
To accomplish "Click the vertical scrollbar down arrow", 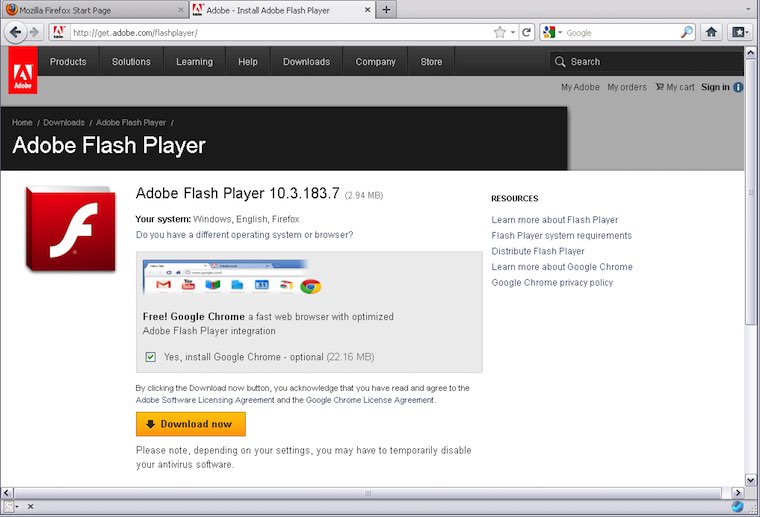I will point(750,480).
